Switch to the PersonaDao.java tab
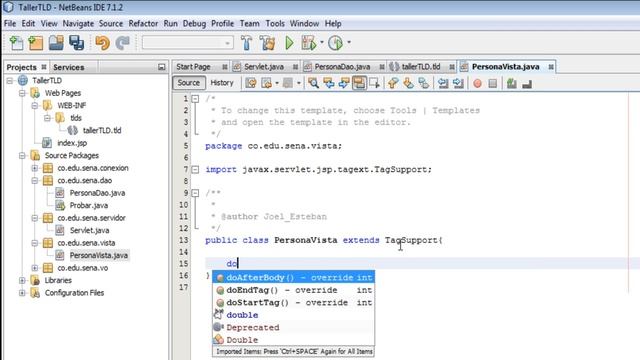The height and width of the screenshot is (360, 640). click(x=342, y=67)
